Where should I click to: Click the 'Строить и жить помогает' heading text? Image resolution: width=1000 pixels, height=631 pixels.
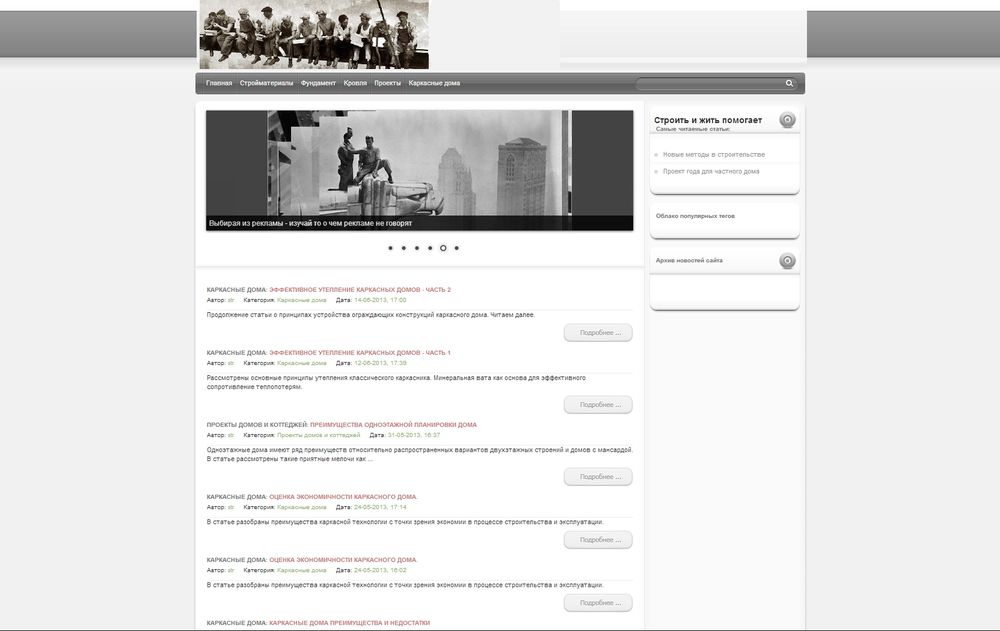pyautogui.click(x=708, y=120)
